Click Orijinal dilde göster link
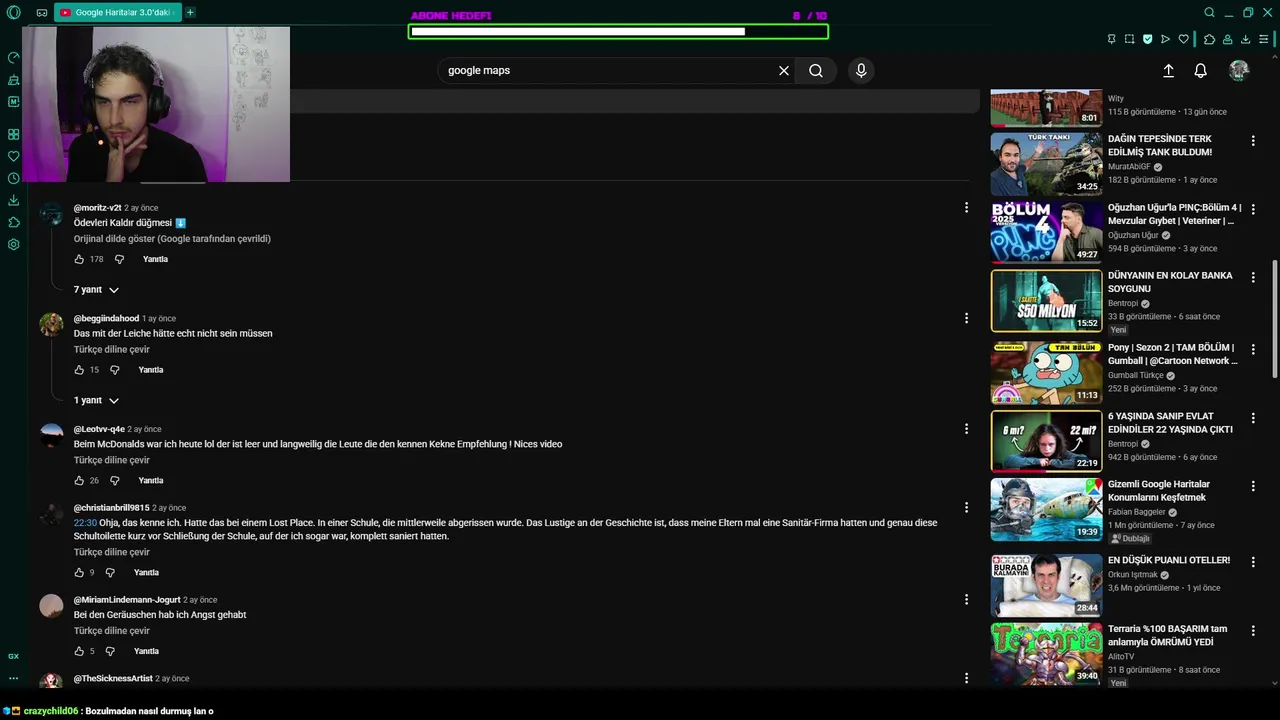The width and height of the screenshot is (1280, 720). [172, 239]
